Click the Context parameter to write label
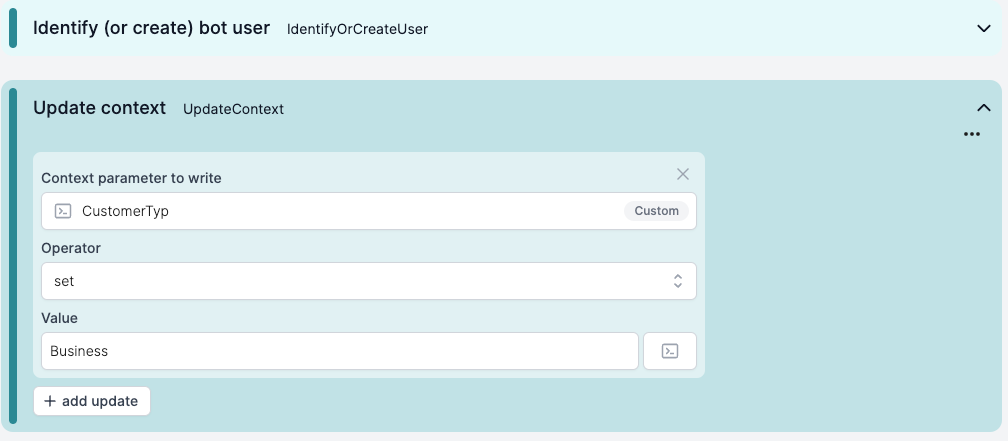 pyautogui.click(x=131, y=178)
